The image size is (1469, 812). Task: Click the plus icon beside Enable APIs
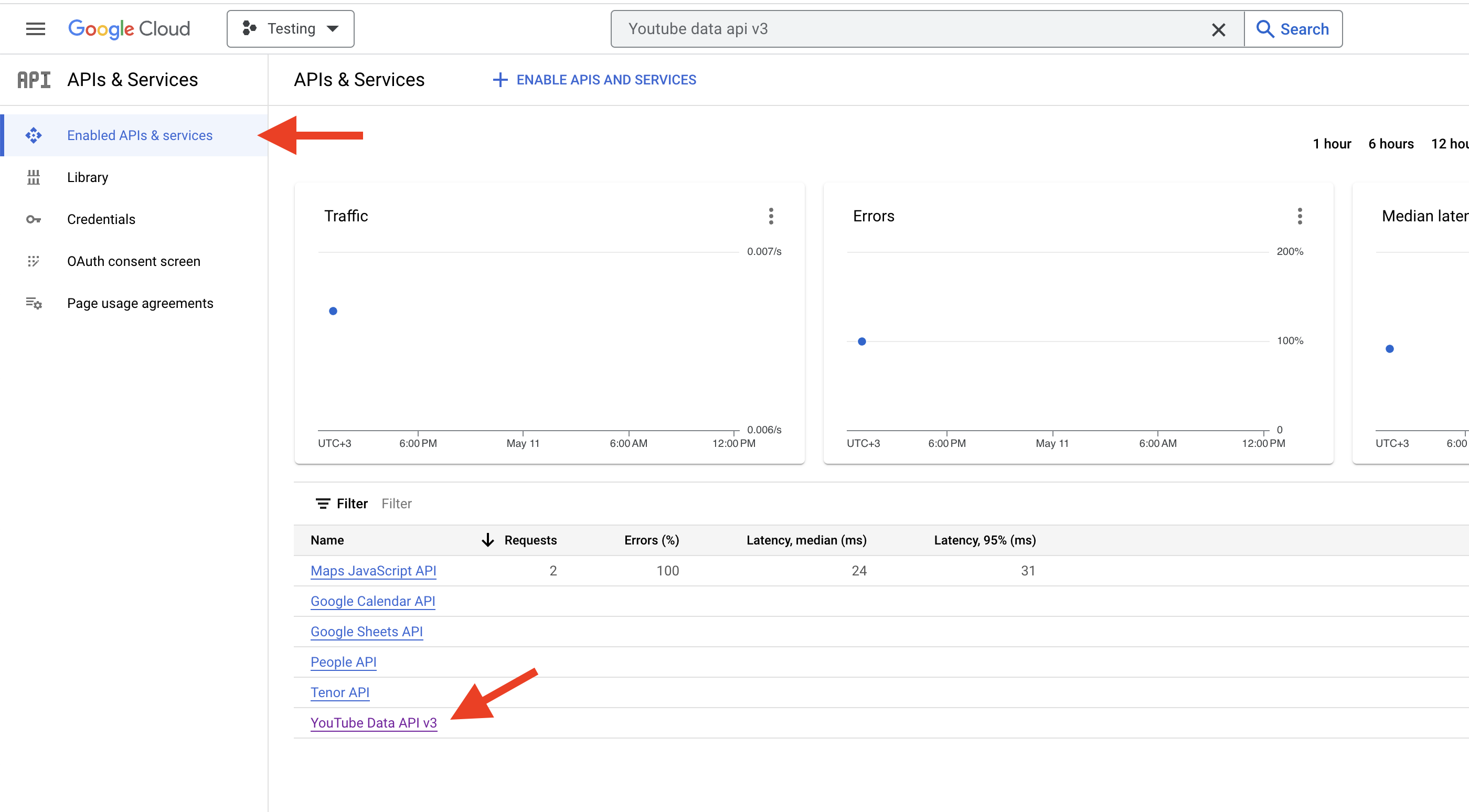(500, 80)
